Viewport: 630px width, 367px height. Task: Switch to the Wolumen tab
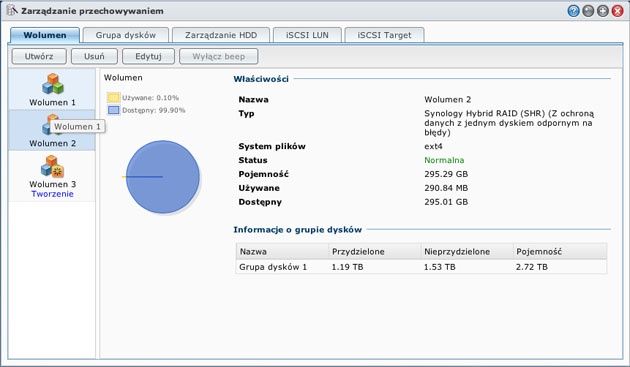[45, 35]
